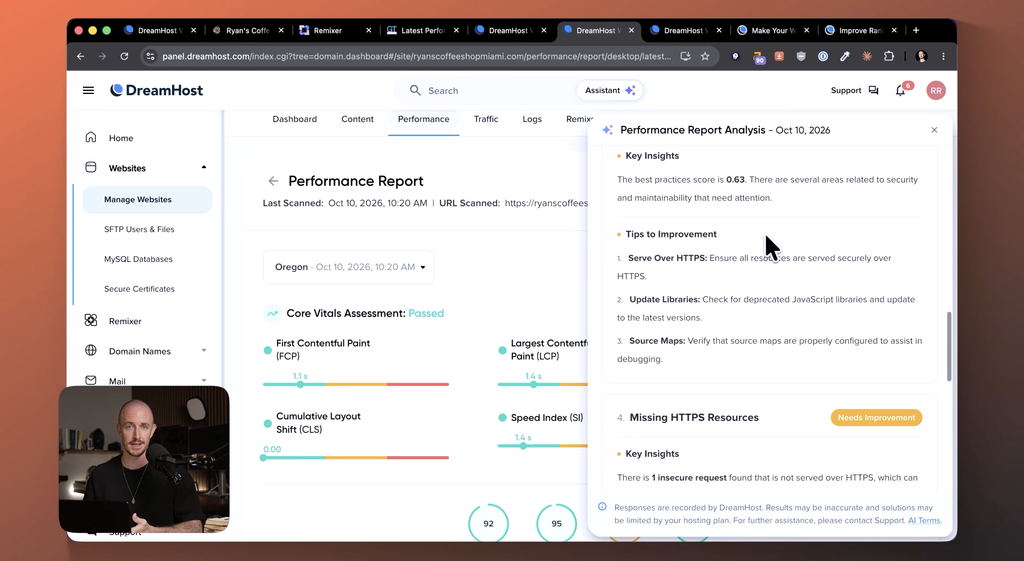Click the Websites sidebar icon

coord(91,167)
